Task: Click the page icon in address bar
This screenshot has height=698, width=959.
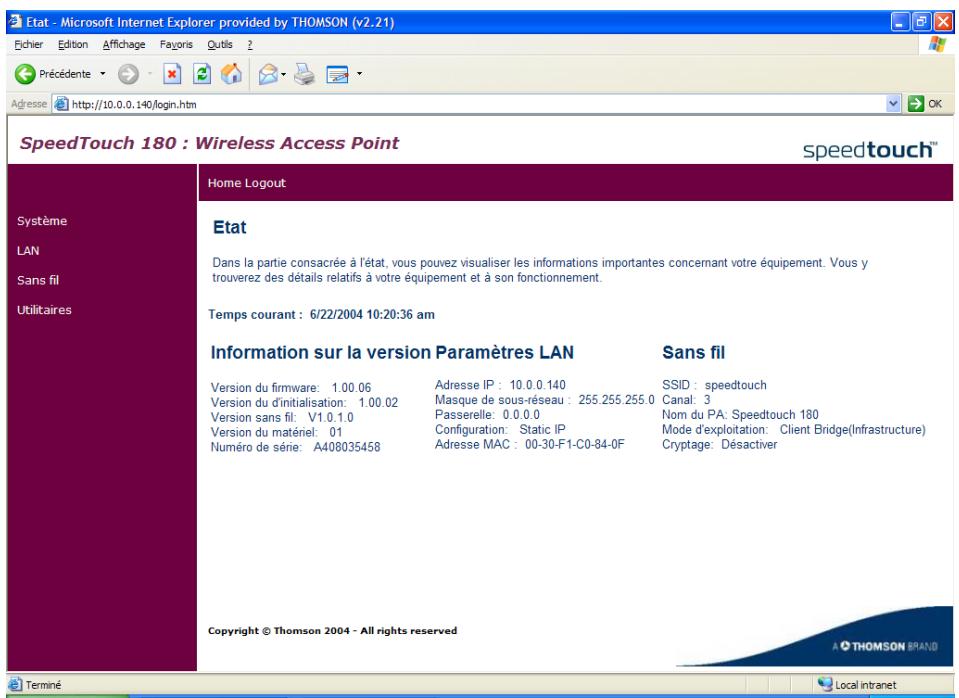Action: (61, 104)
